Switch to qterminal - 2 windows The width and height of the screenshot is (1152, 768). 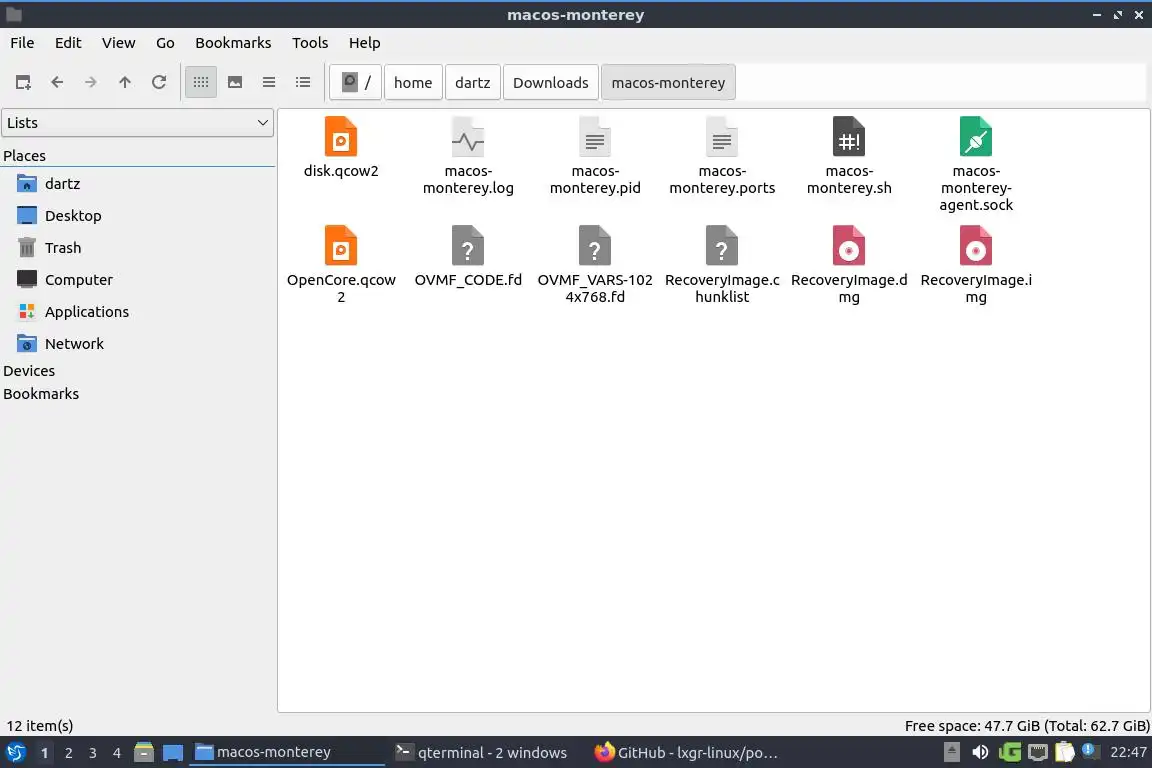(483, 753)
